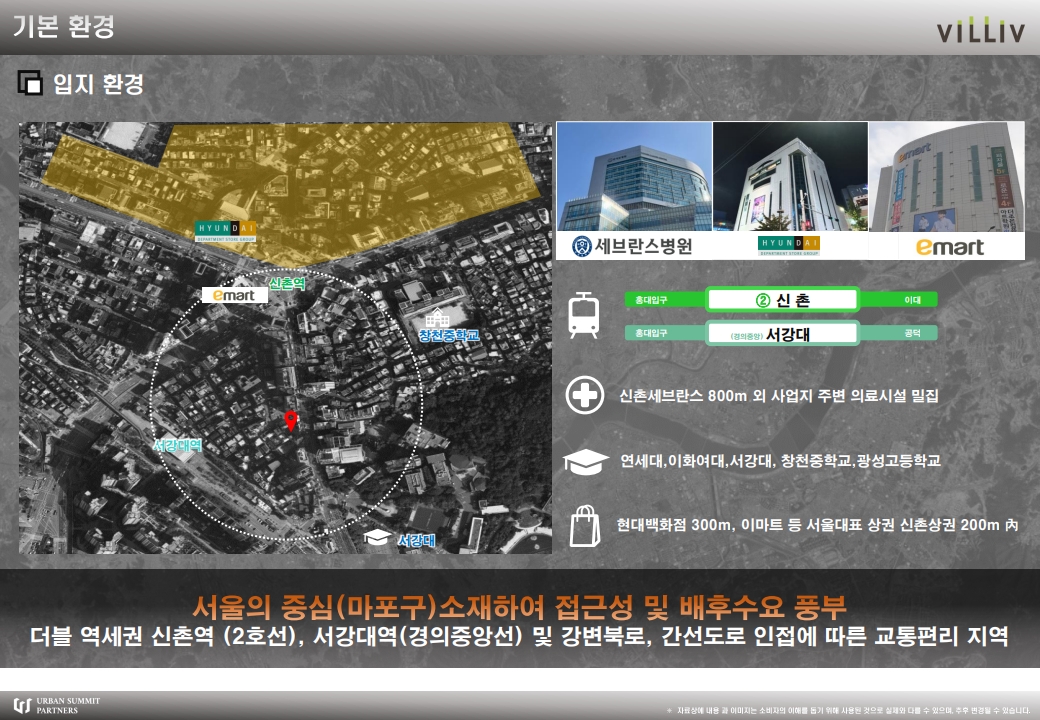
Task: Click 홍대입구 on the 경의중앙 line bar
Action: [x=651, y=333]
